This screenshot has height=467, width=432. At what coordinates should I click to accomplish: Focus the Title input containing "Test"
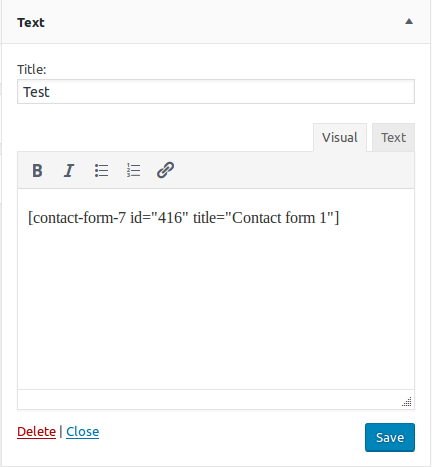pyautogui.click(x=216, y=92)
